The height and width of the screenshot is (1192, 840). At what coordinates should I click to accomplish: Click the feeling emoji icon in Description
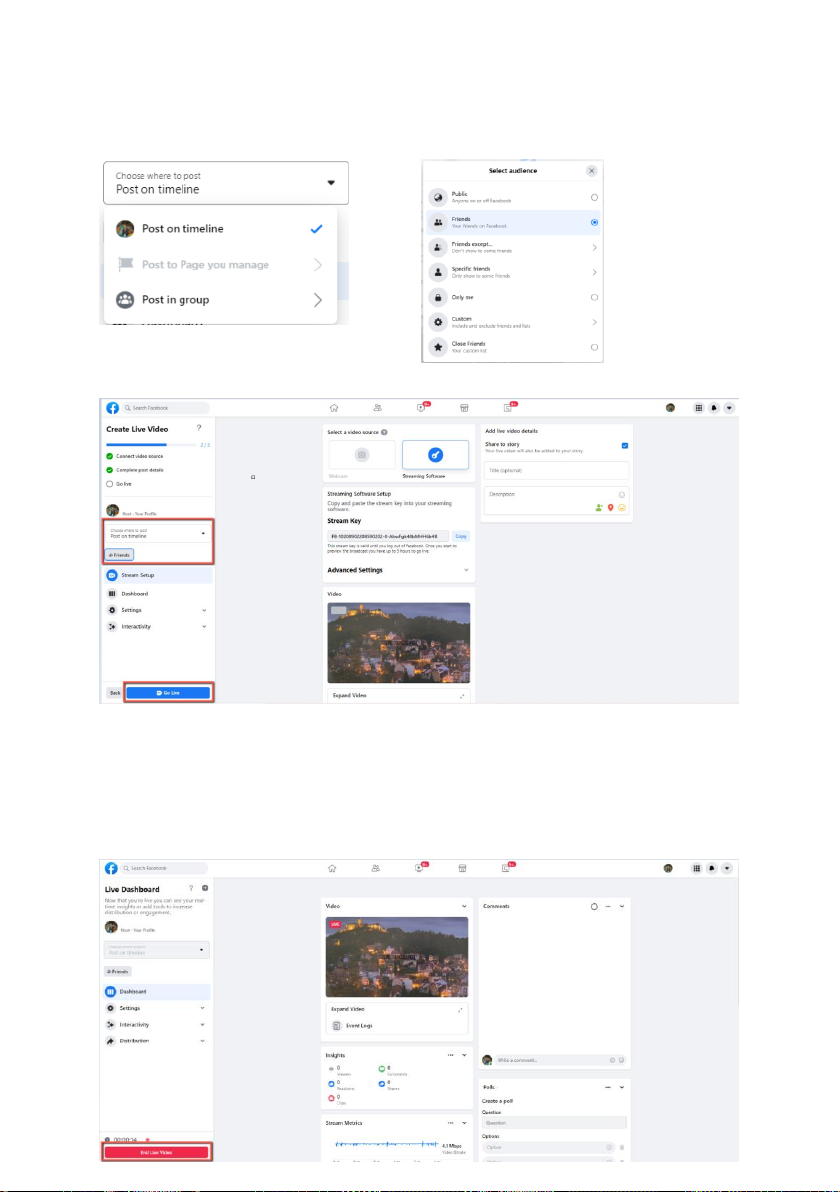622,508
